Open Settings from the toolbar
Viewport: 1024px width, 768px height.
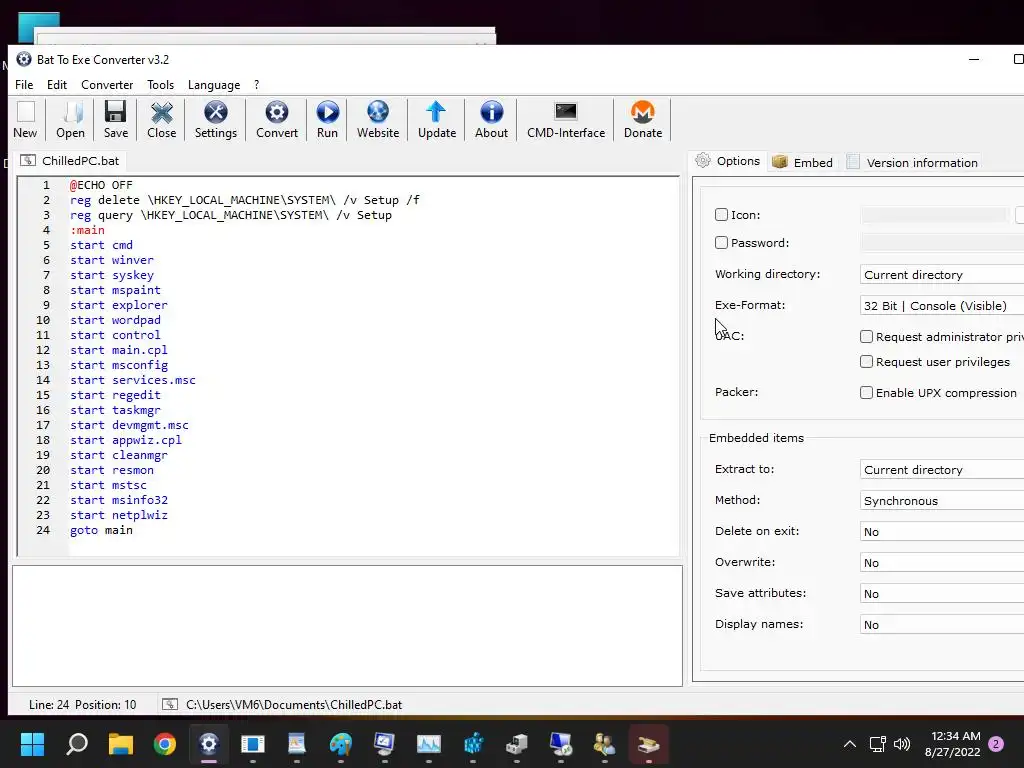pos(216,120)
